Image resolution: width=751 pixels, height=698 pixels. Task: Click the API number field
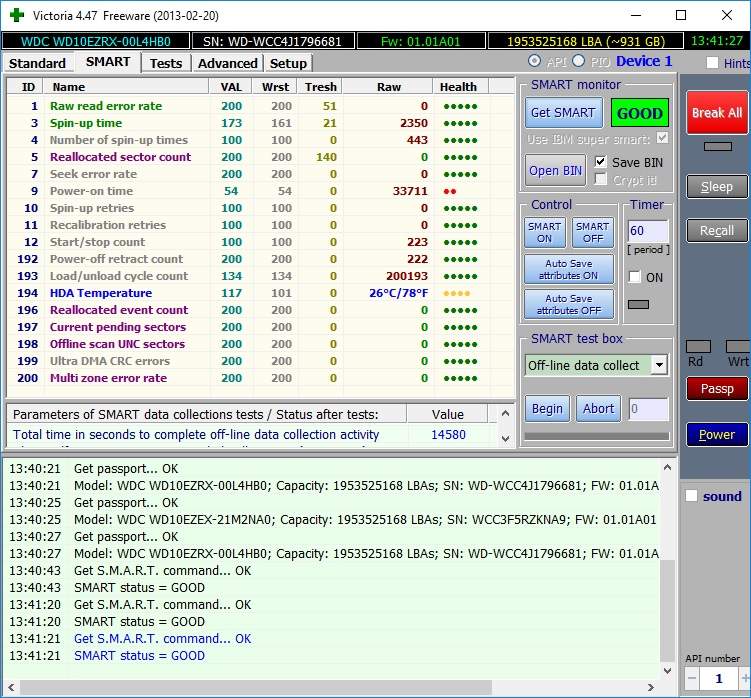[x=719, y=678]
